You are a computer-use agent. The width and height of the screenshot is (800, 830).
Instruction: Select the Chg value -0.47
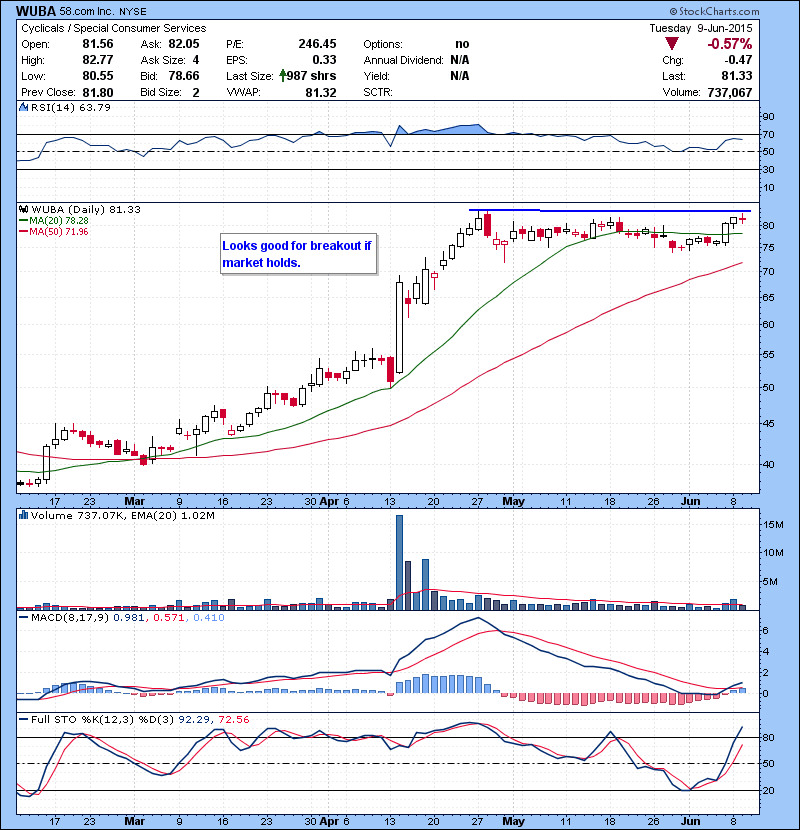738,60
